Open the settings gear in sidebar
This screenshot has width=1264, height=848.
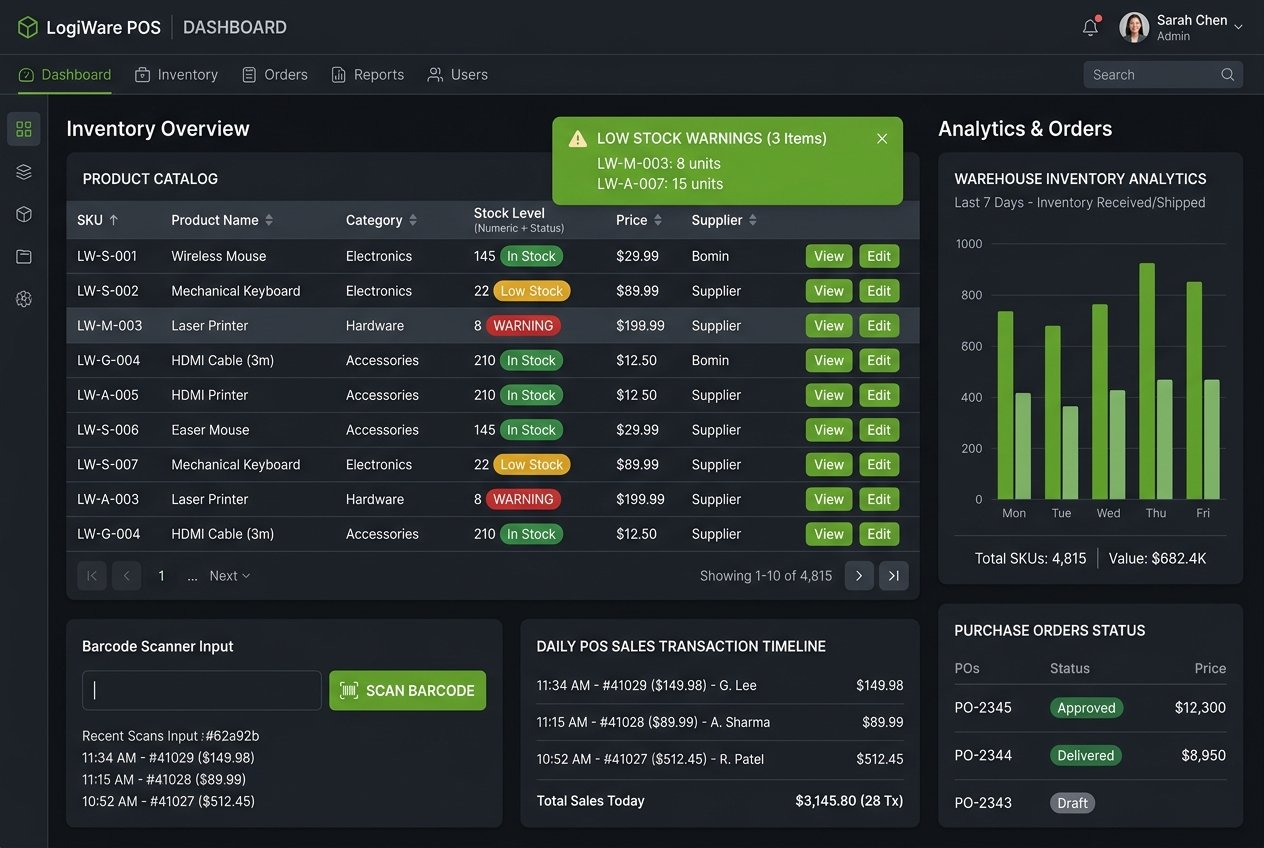(x=24, y=299)
